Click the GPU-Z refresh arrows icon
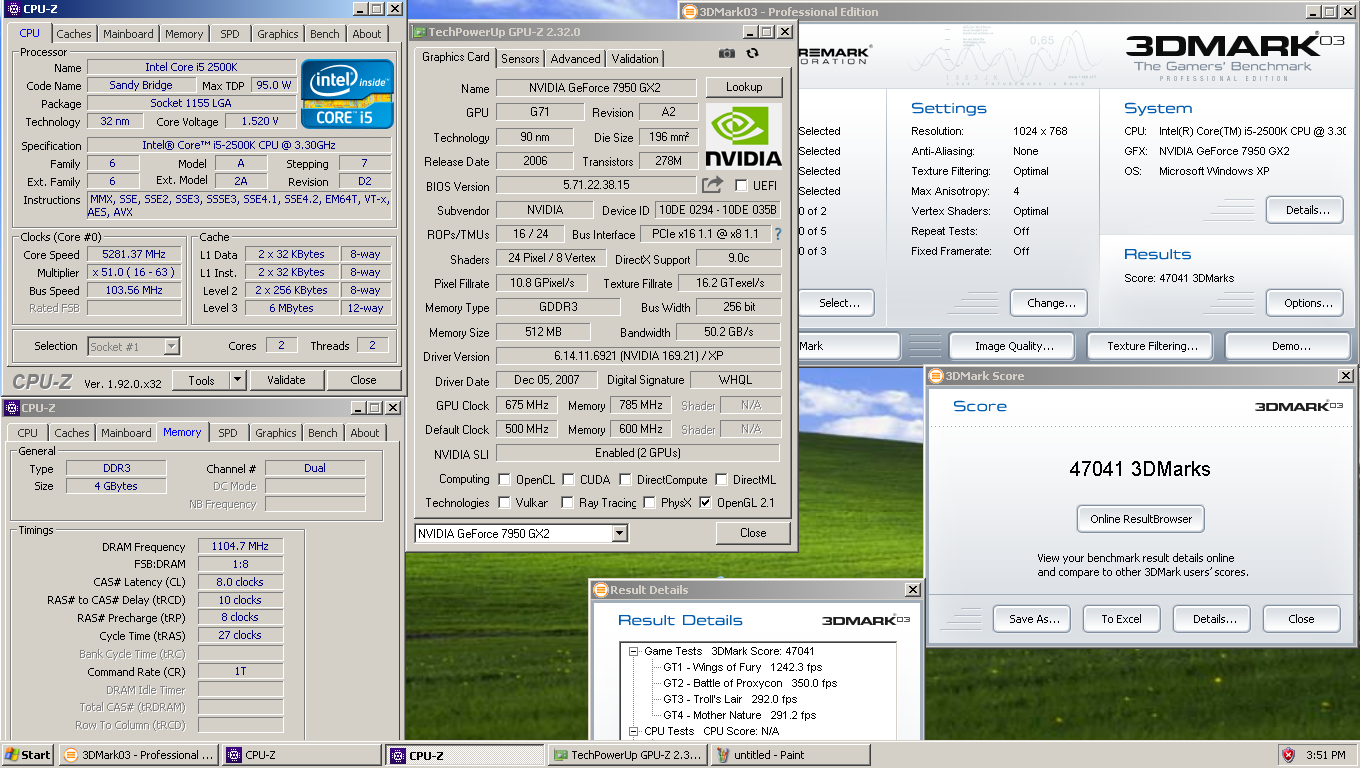This screenshot has width=1360, height=768. click(752, 53)
